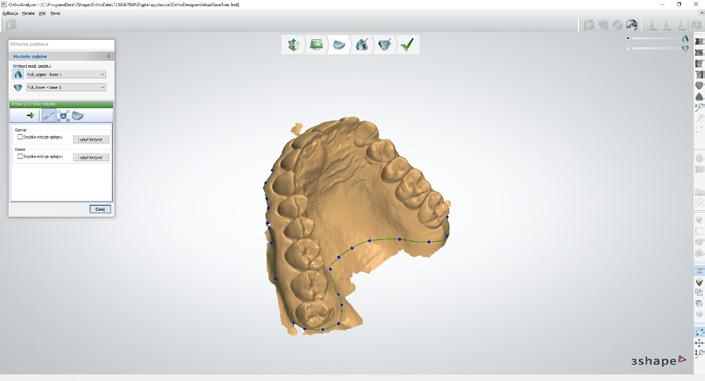This screenshot has width=705, height=381.
Task: Click the Dalej button
Action: (100, 209)
